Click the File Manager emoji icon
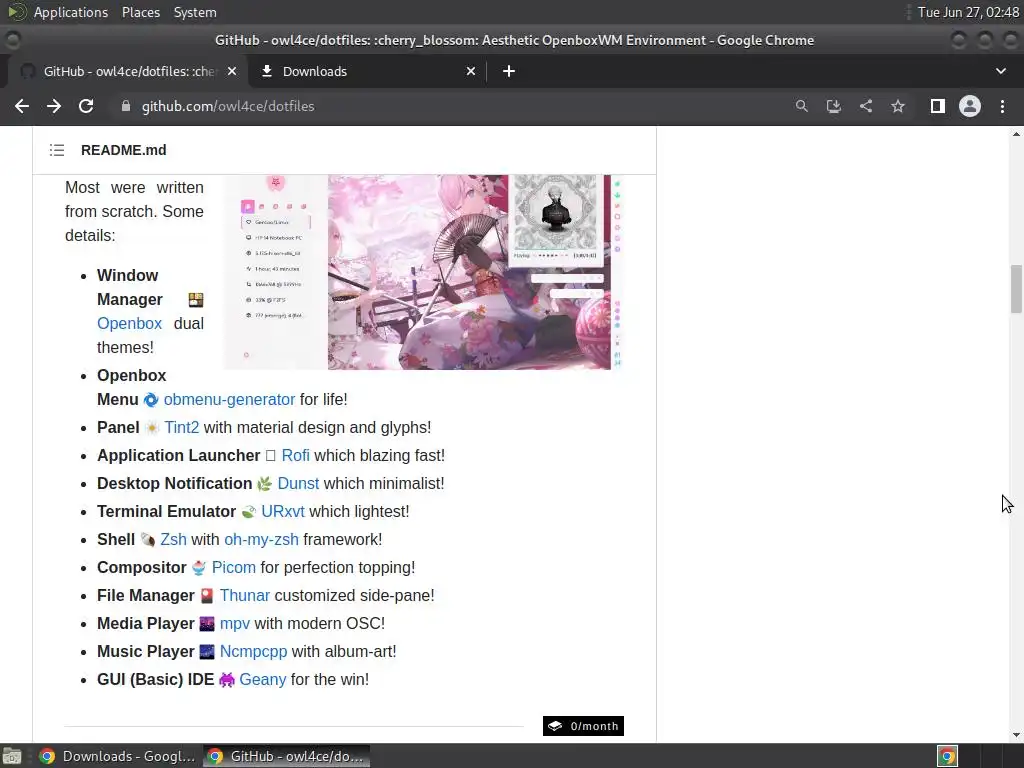 [x=207, y=596]
